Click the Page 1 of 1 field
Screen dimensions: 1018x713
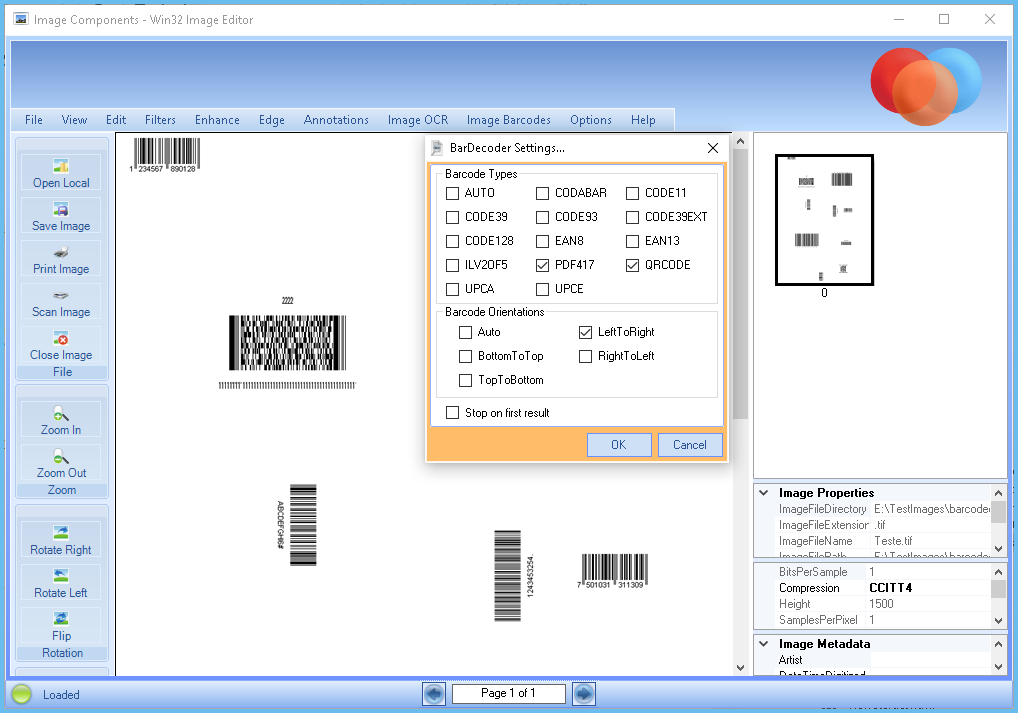click(508, 694)
